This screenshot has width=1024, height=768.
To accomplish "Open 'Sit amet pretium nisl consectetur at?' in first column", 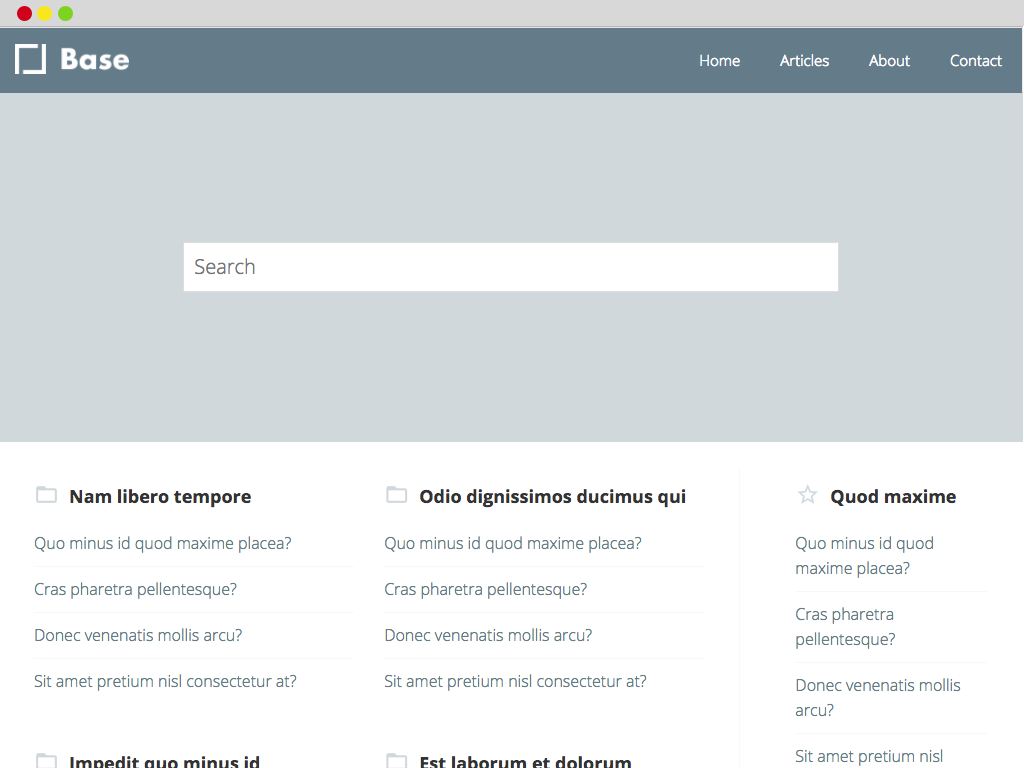I will (165, 681).
